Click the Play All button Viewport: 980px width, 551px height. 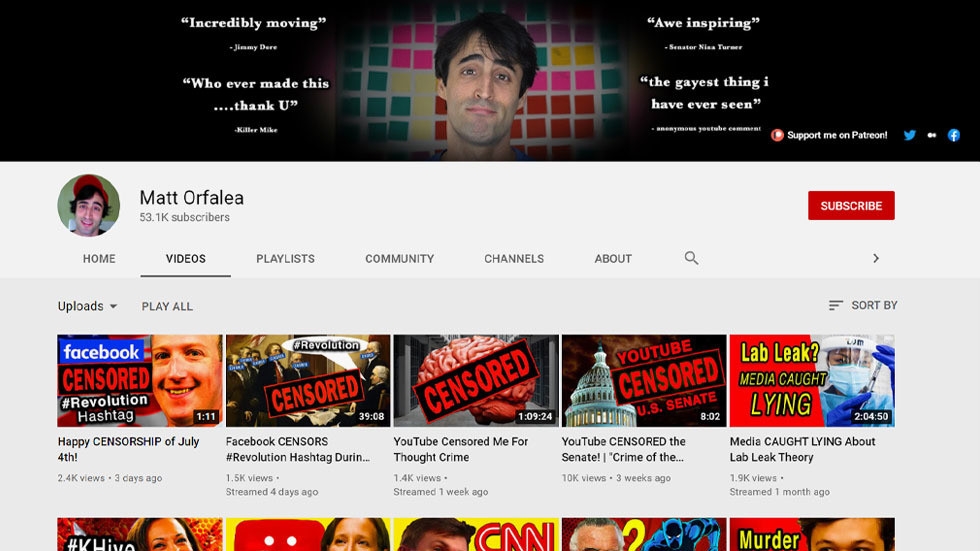point(167,307)
